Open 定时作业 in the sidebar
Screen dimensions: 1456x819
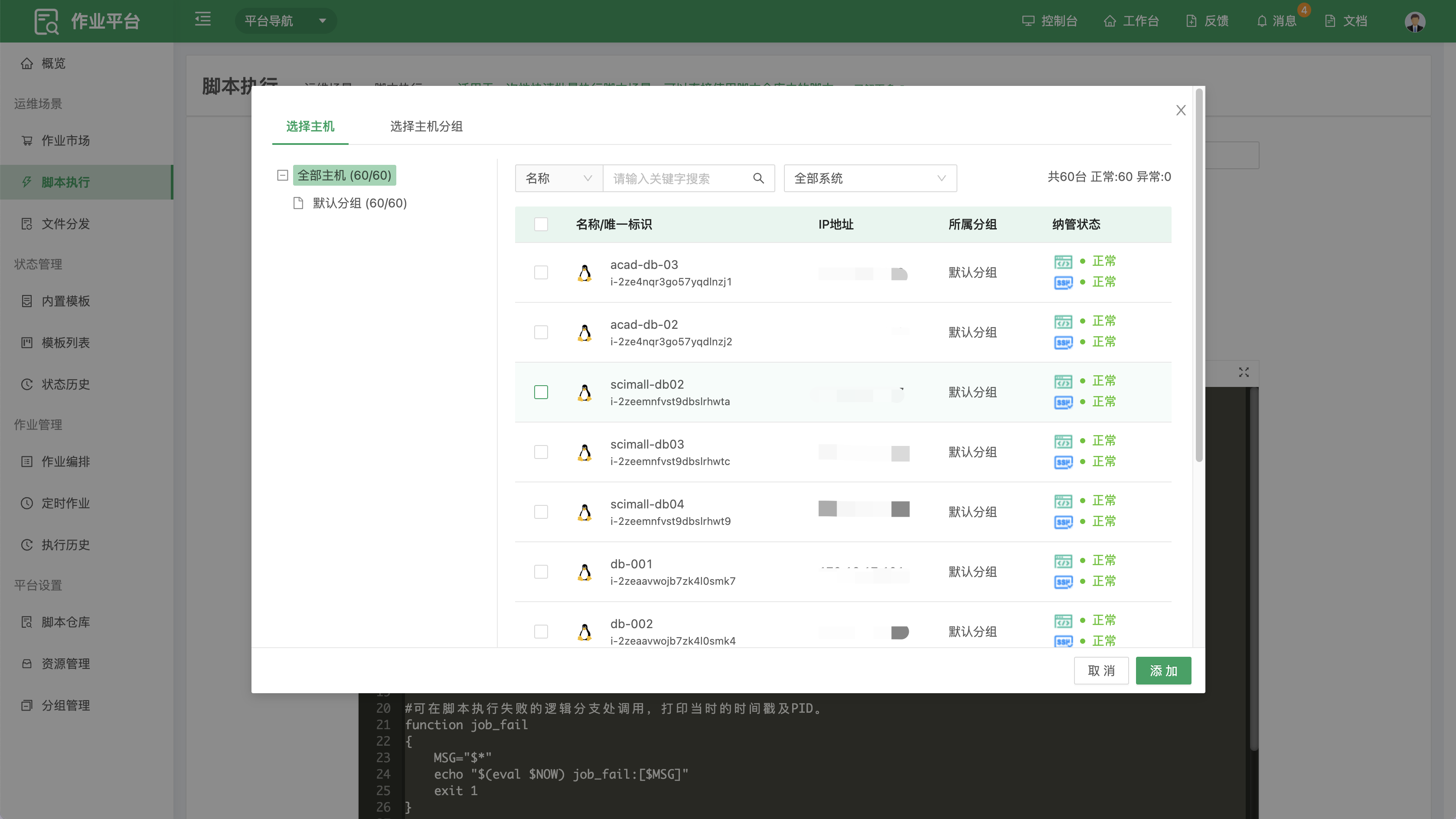tap(86, 503)
